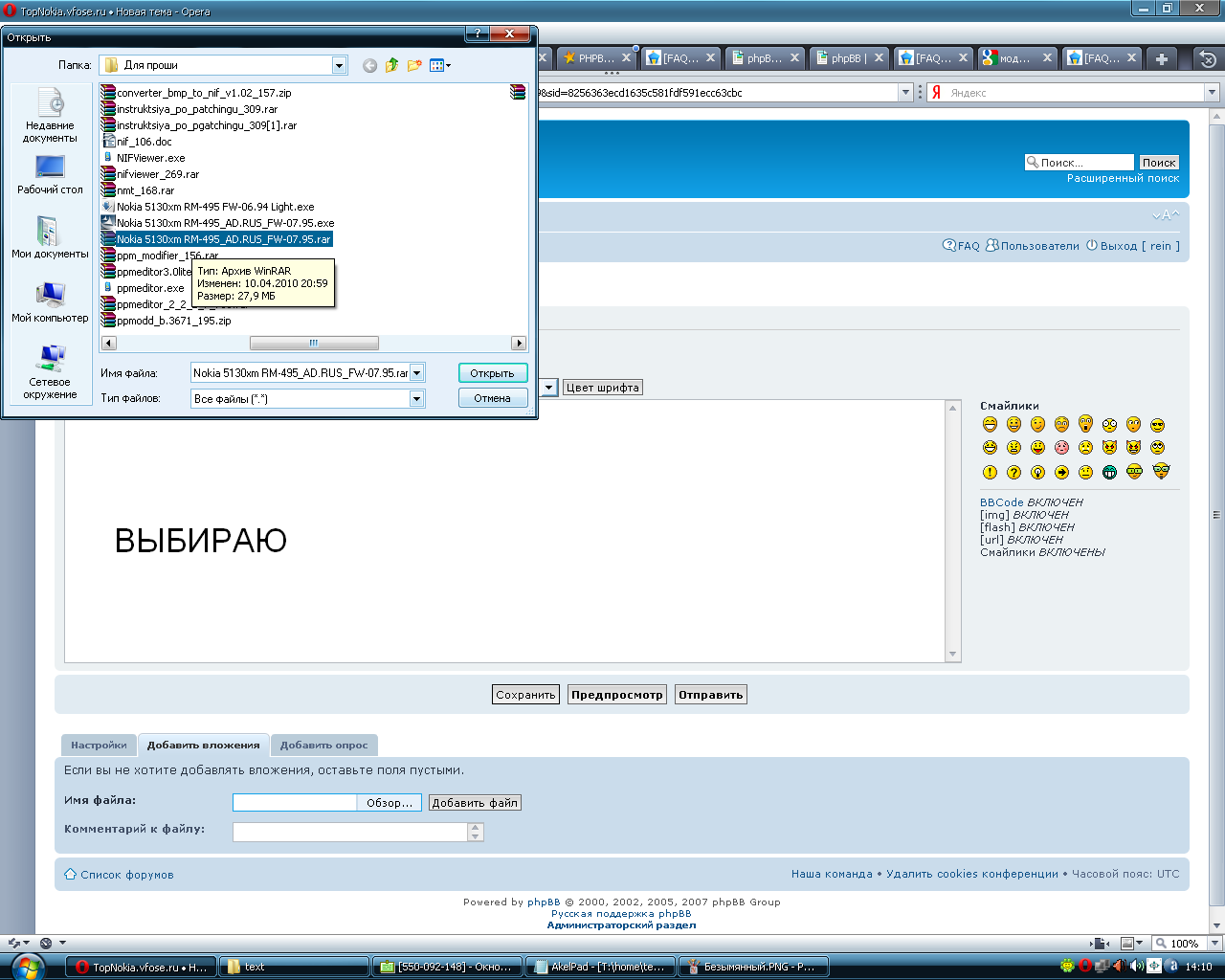Go to Desktop (Рабочий стол) shortcut
This screenshot has width=1225, height=980.
coord(50,174)
